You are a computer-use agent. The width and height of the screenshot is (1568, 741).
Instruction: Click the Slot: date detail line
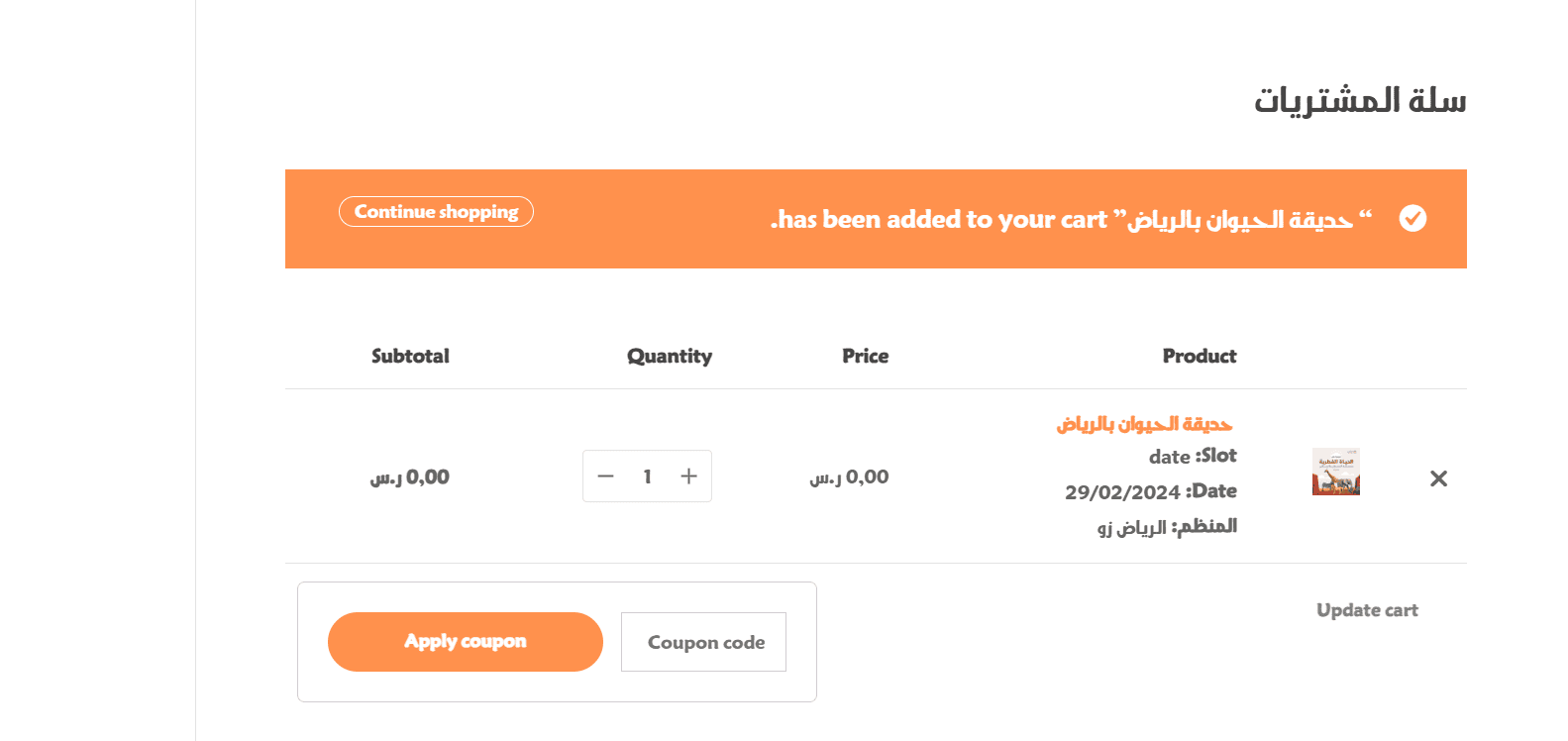[x=1193, y=456]
